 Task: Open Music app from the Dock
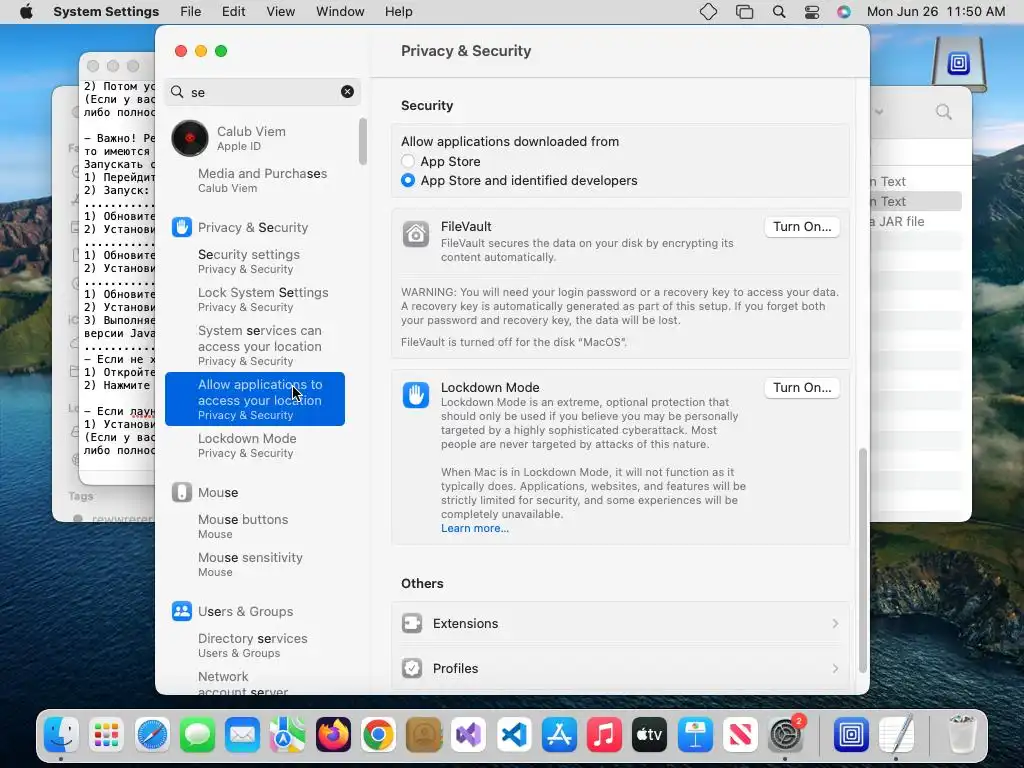[x=604, y=735]
